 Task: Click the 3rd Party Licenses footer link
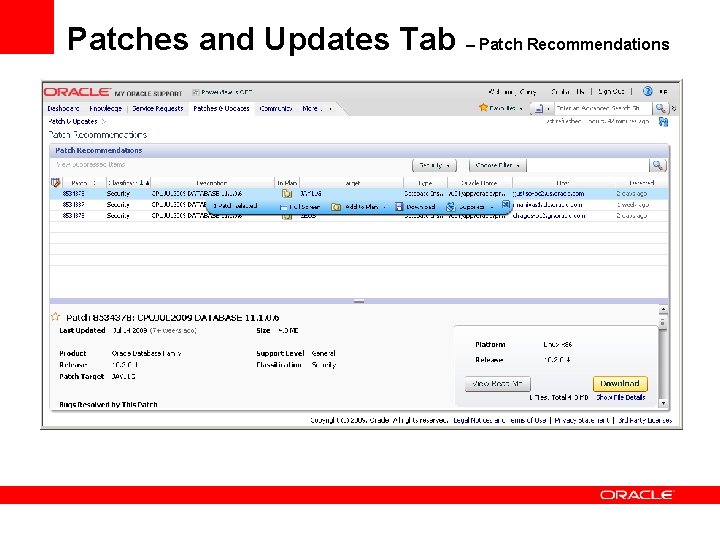[645, 420]
